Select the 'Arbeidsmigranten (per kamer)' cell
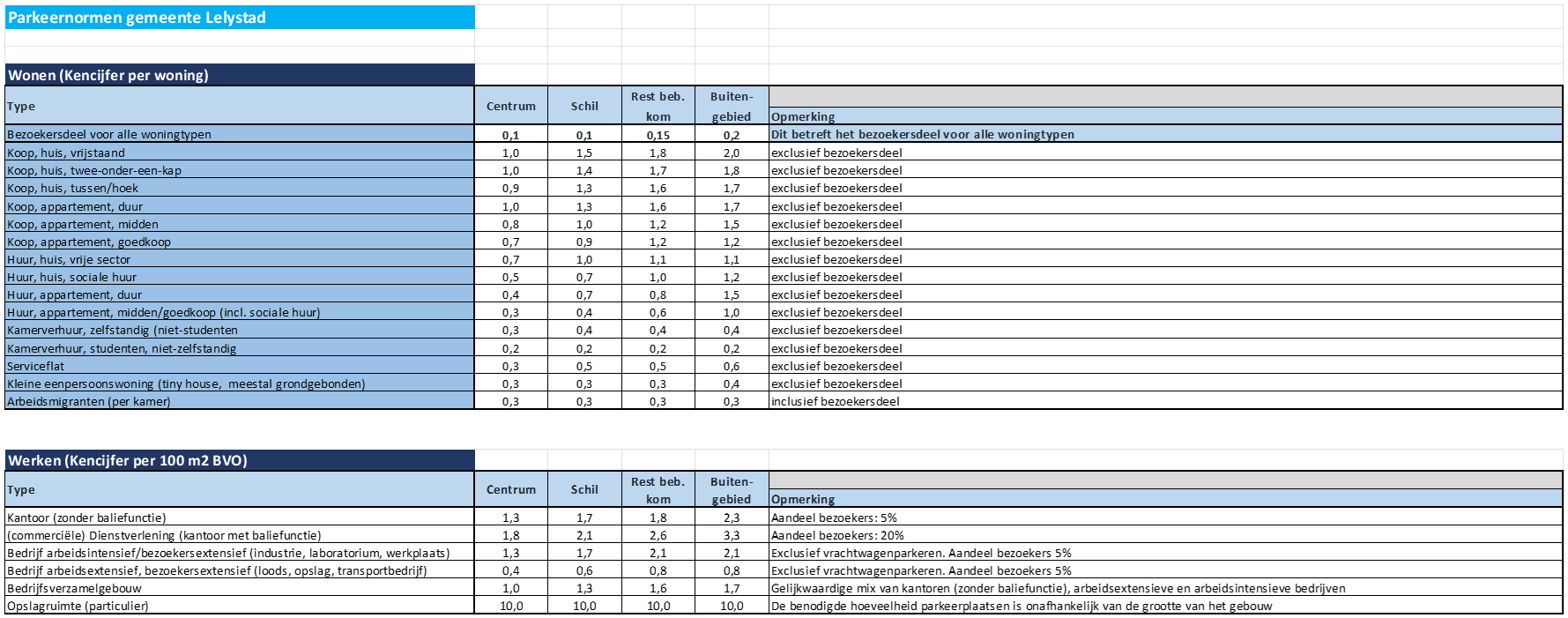Image resolution: width=1568 pixels, height=618 pixels. point(240,401)
